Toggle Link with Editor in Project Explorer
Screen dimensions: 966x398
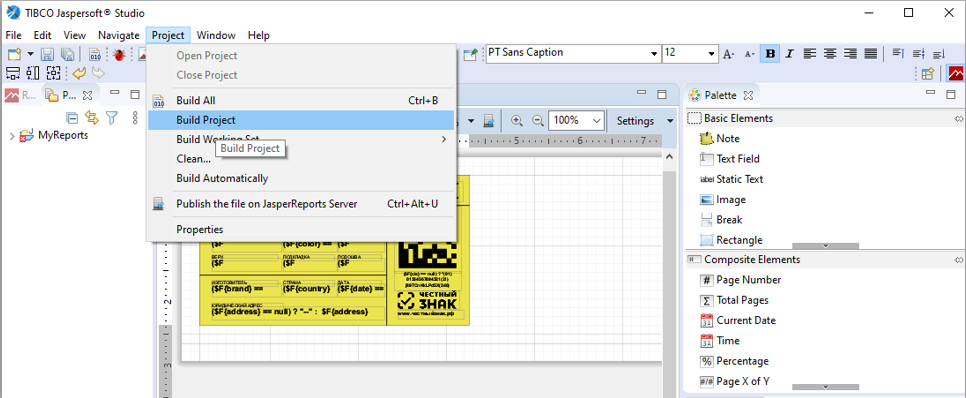92,117
